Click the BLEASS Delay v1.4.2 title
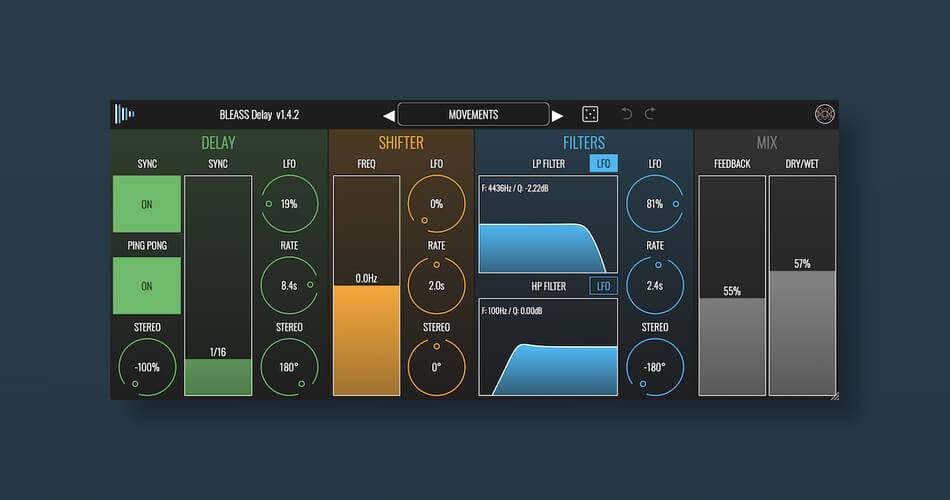Image resolution: width=950 pixels, height=500 pixels. pyautogui.click(x=259, y=115)
